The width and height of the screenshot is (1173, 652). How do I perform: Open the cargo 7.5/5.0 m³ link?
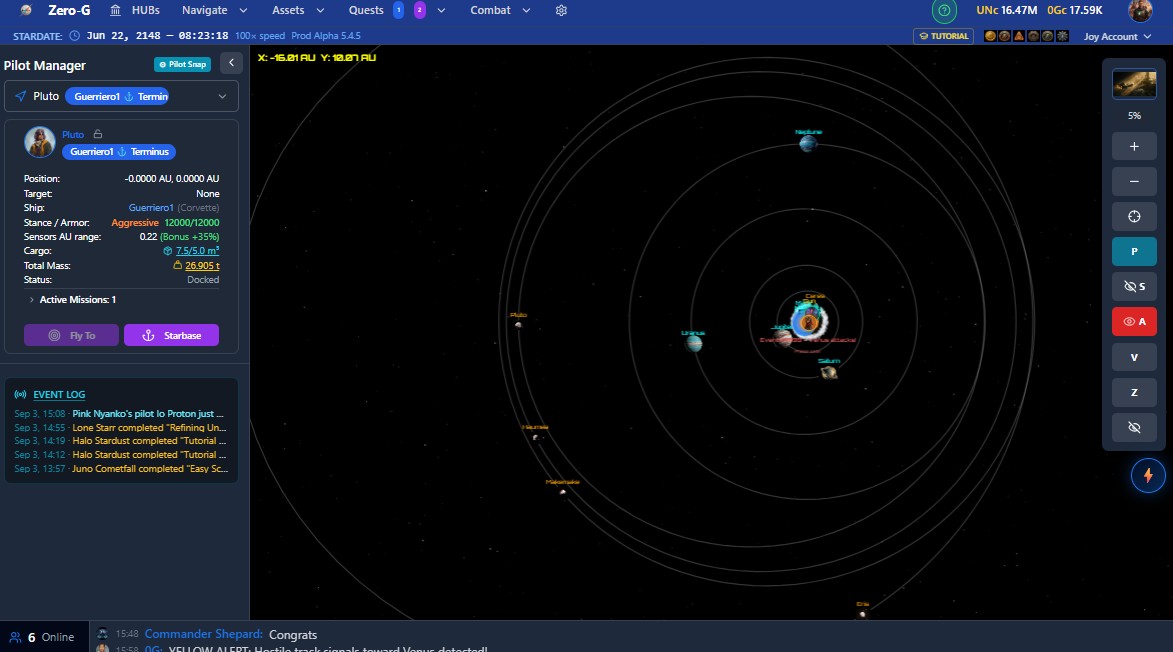pos(197,251)
